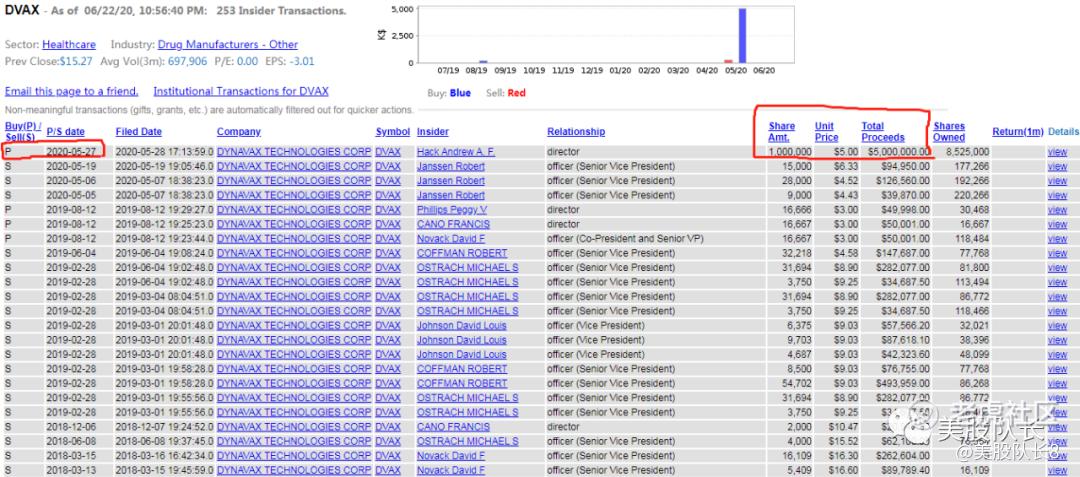Open Janssen Robert link in 2020-05-06 row
The image size is (1080, 477).
450,180
